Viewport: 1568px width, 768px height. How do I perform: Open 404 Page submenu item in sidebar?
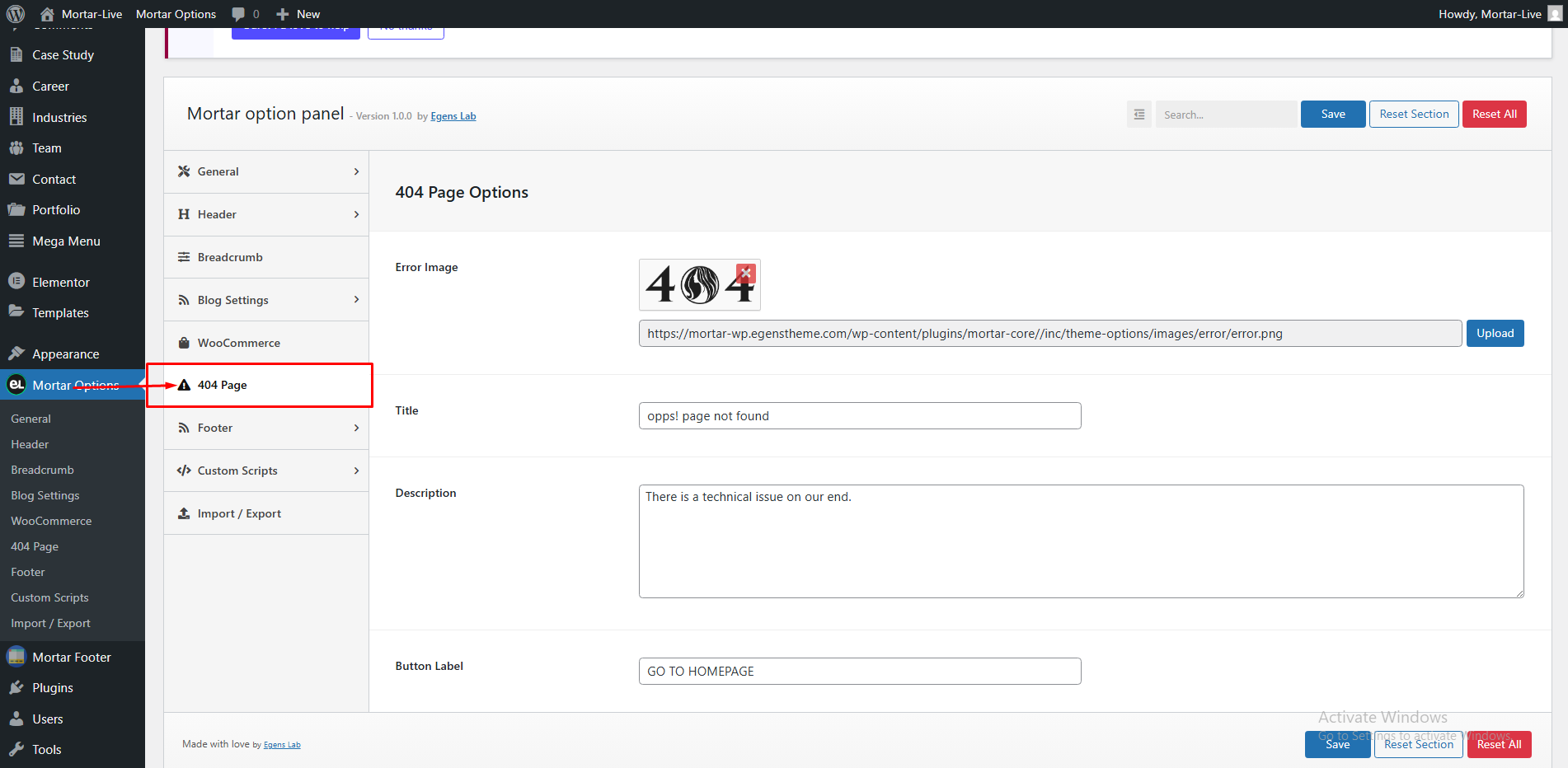[35, 546]
